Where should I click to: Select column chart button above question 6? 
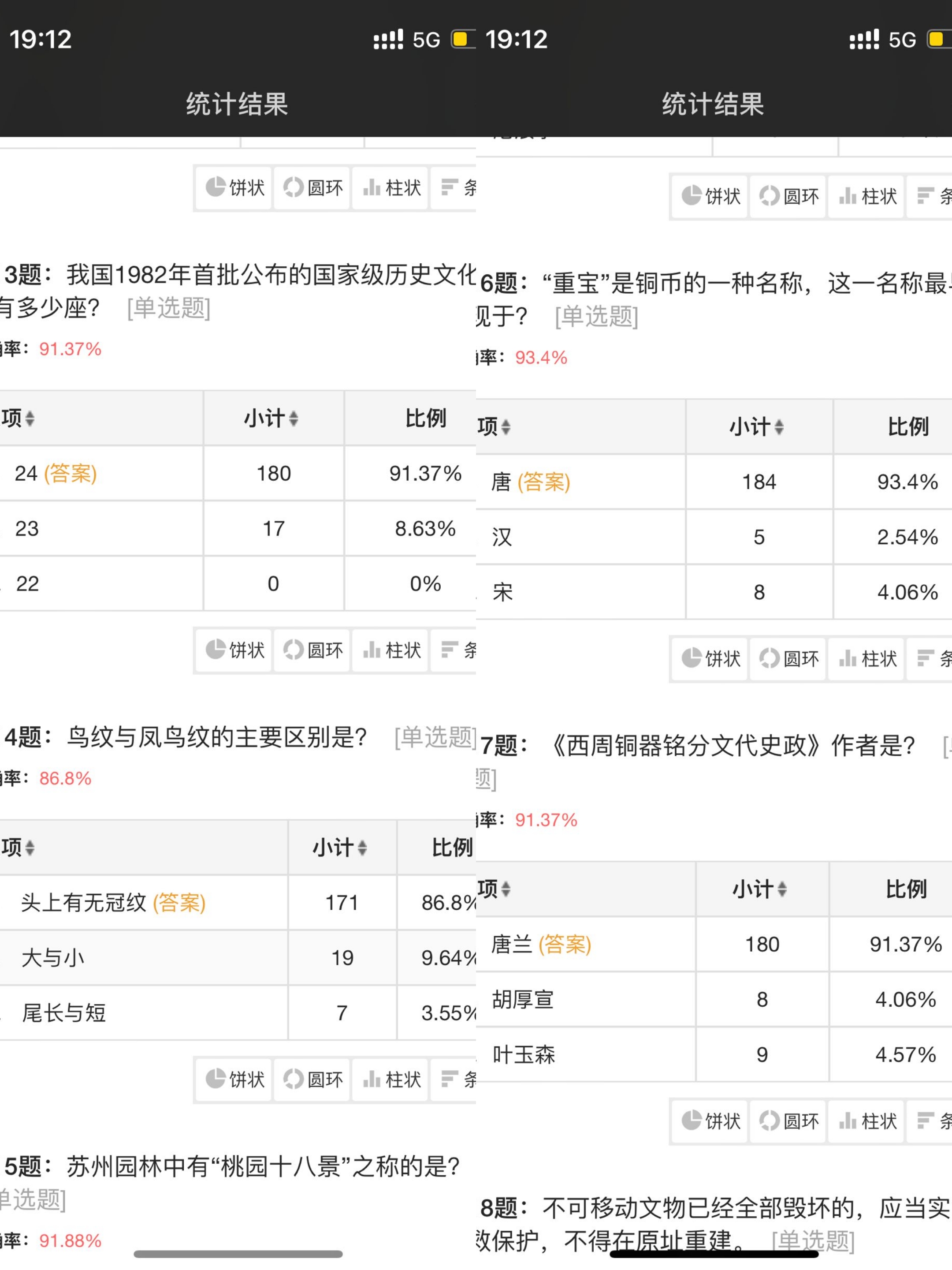(x=867, y=196)
